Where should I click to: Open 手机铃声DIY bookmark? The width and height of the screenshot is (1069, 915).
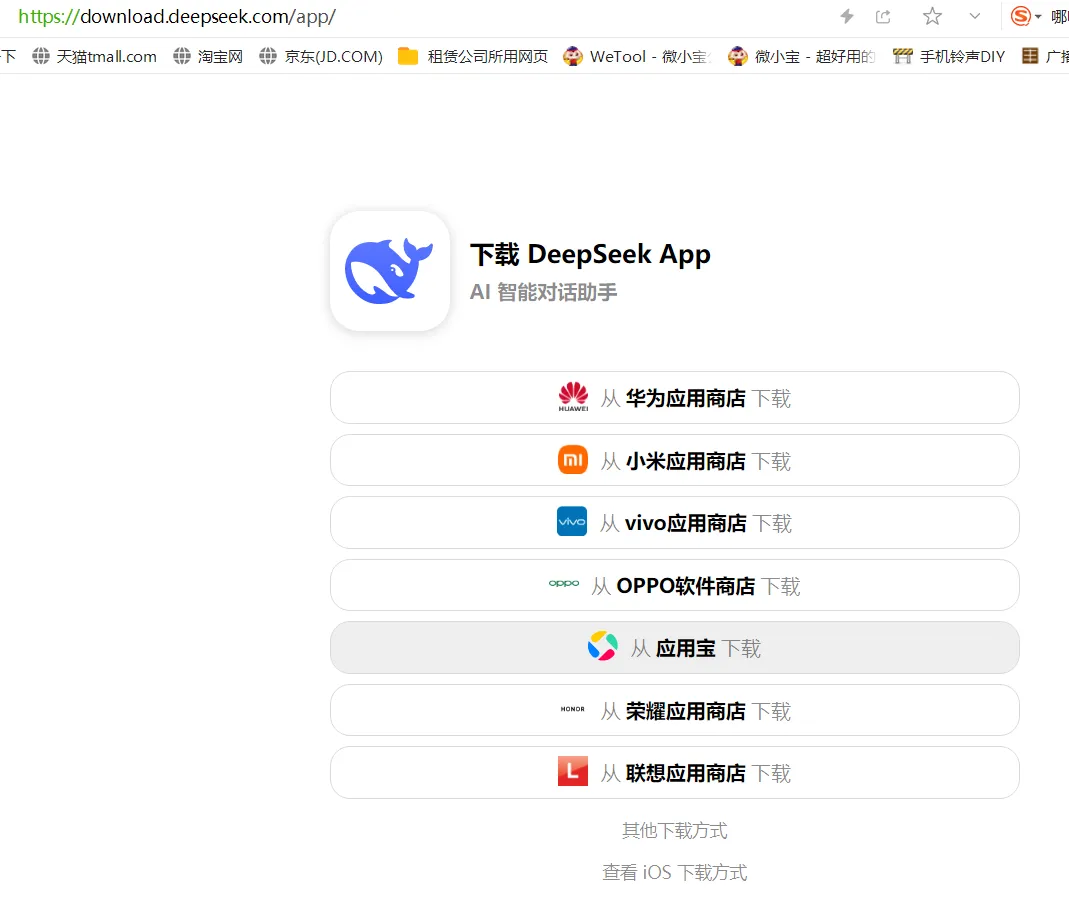[x=949, y=56]
